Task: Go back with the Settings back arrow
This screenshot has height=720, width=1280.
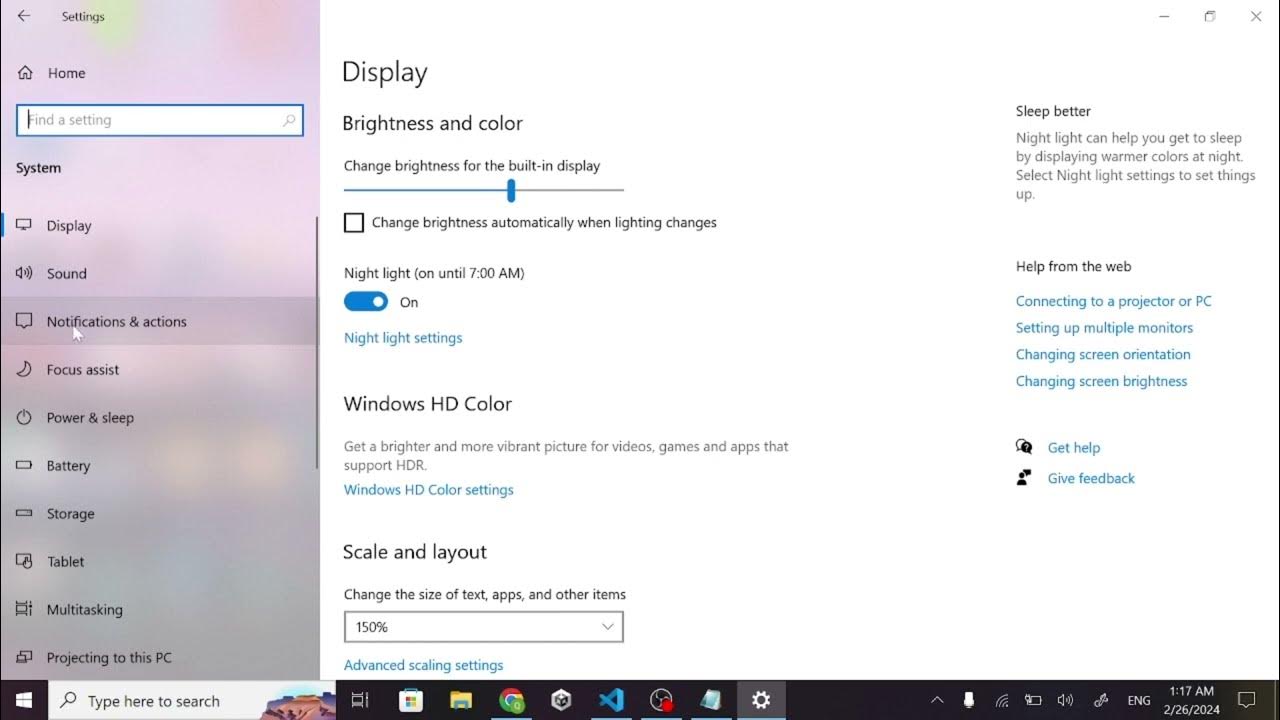Action: [x=24, y=16]
